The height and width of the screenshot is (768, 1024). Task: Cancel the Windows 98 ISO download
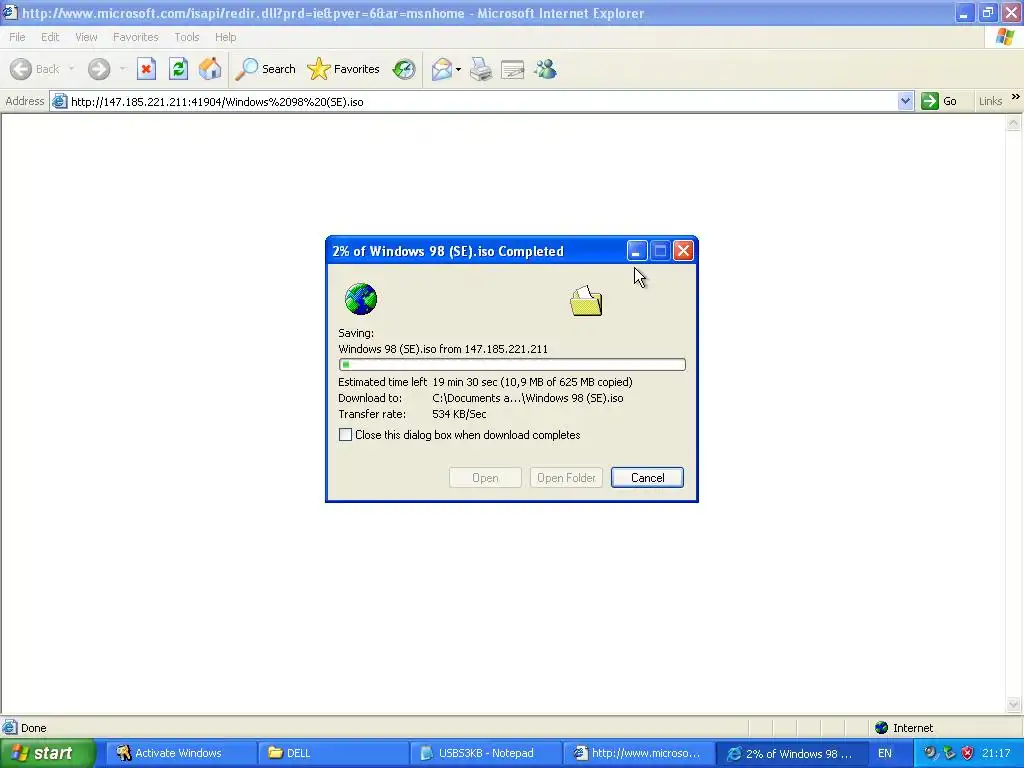[647, 477]
